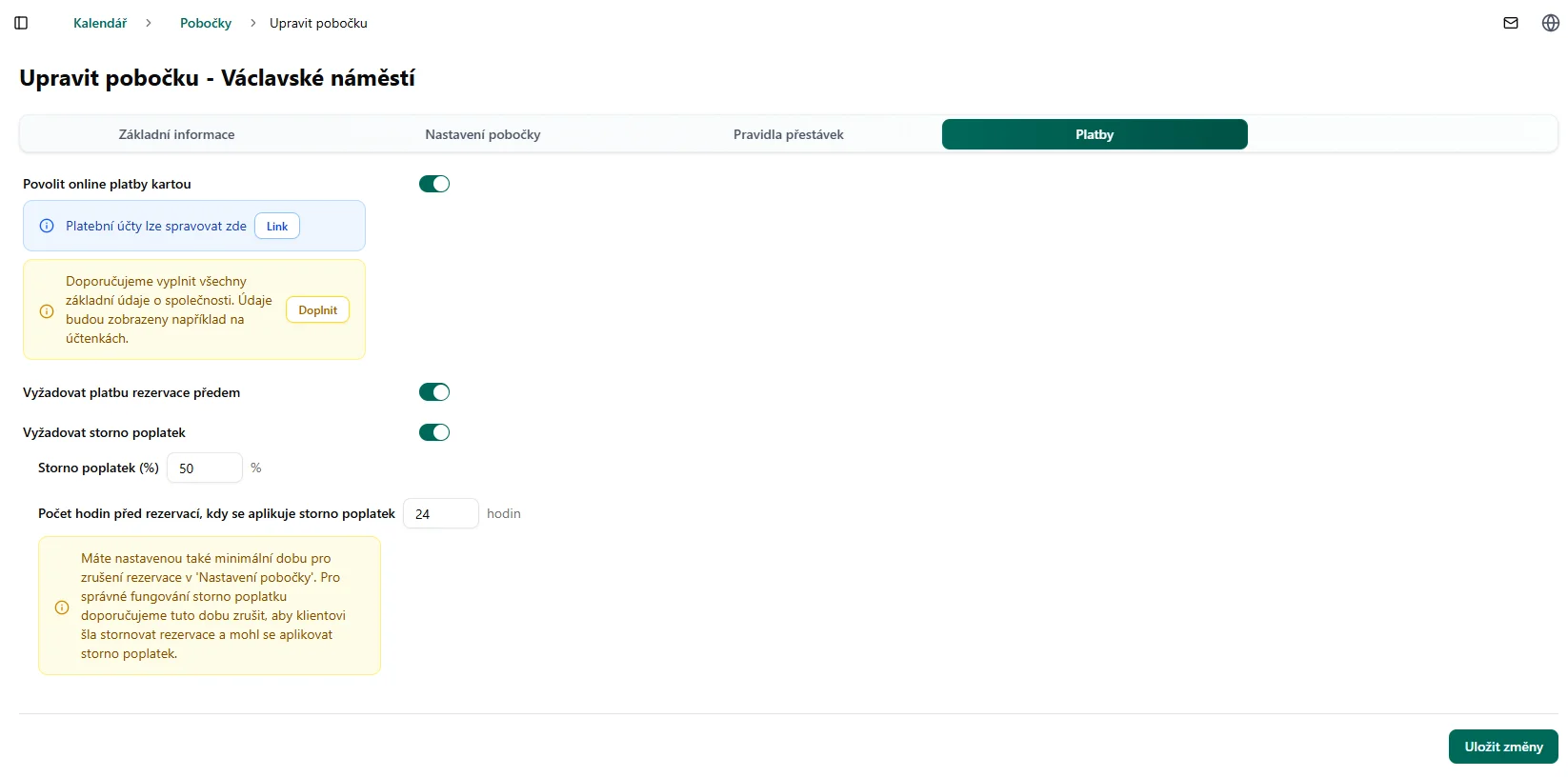Viewport: 1568px width, 777px height.
Task: Select the Pravidla přestávek tab
Action: pyautogui.click(x=788, y=134)
